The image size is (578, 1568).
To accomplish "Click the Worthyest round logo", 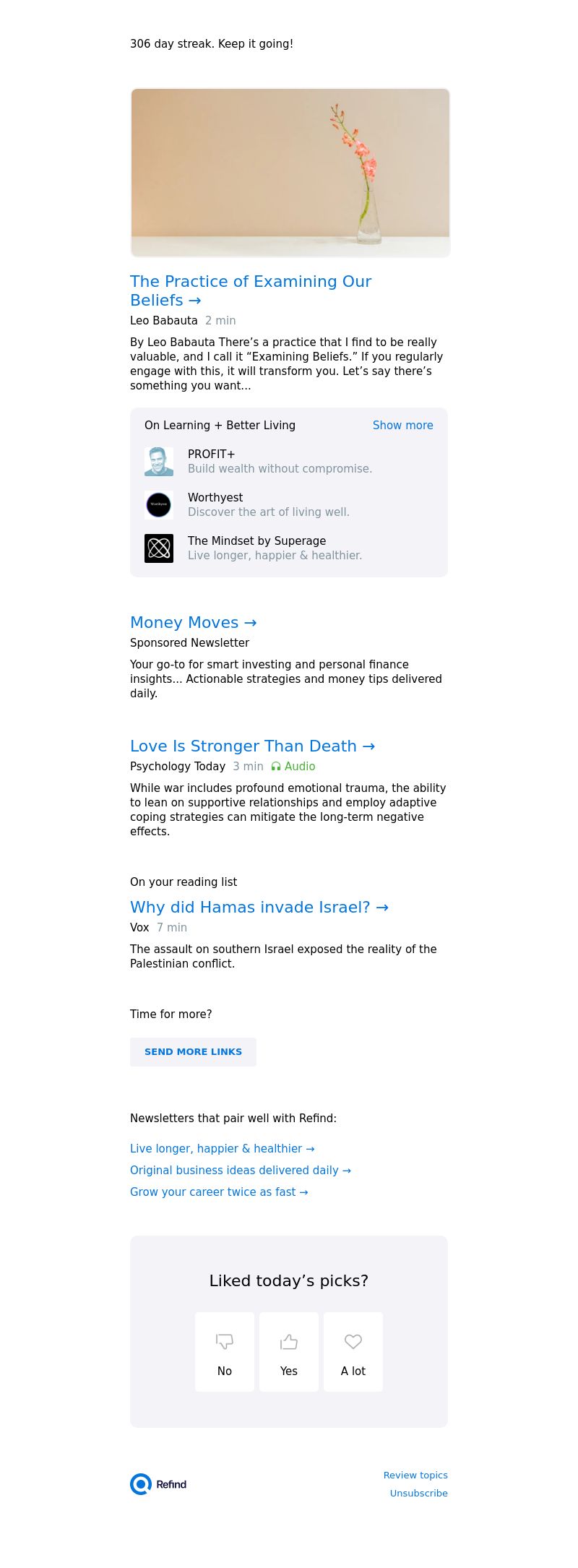I will tap(159, 505).
